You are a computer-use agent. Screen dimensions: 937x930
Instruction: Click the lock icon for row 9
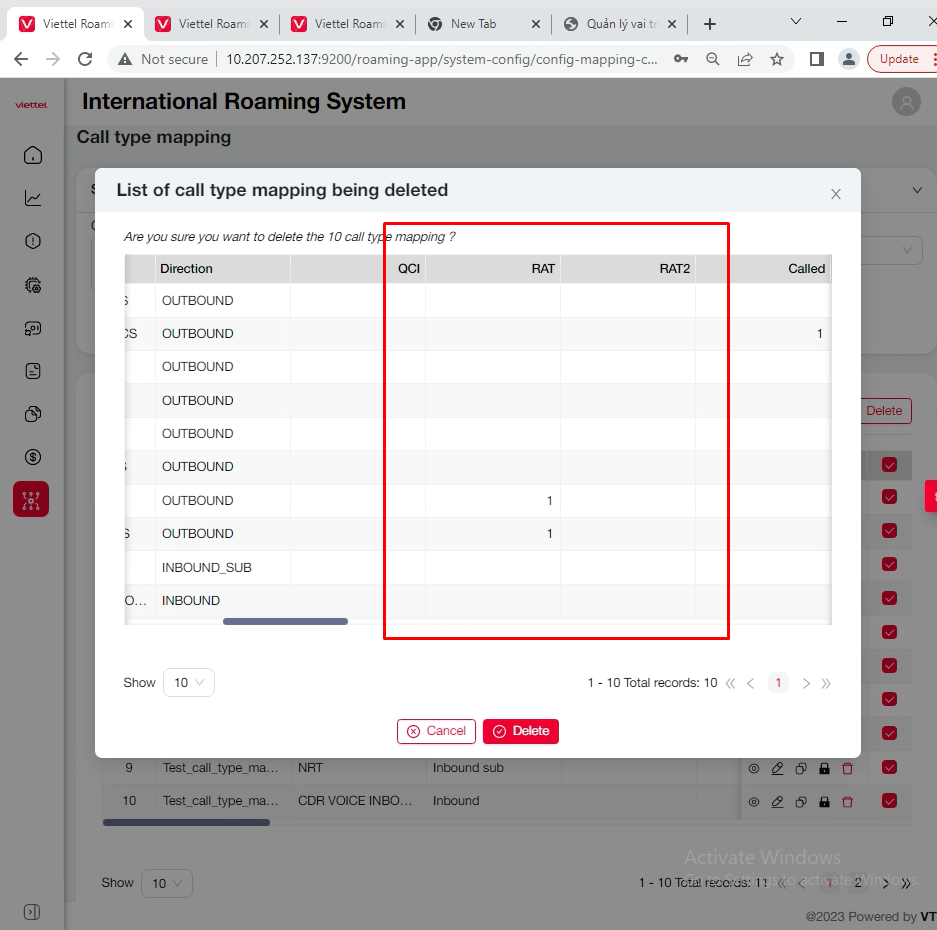(x=824, y=768)
